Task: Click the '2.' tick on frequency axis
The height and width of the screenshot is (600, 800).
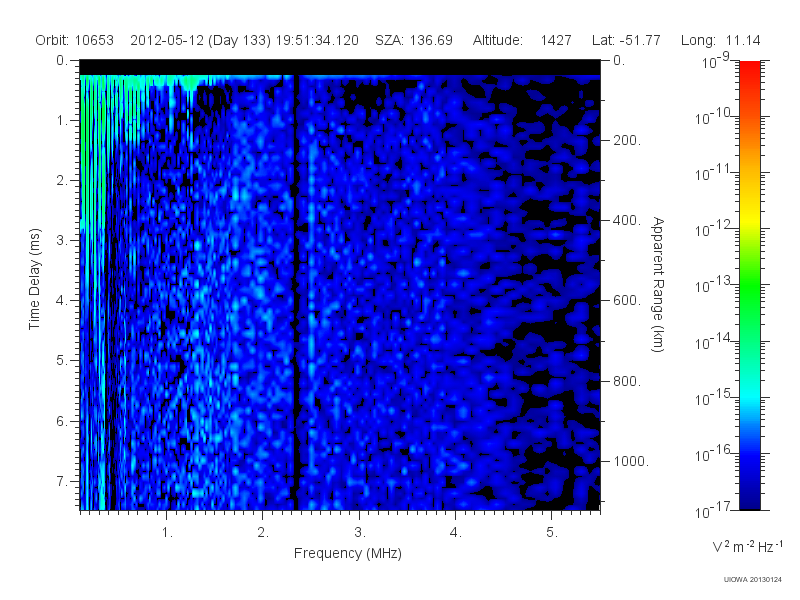Action: pyautogui.click(x=263, y=533)
